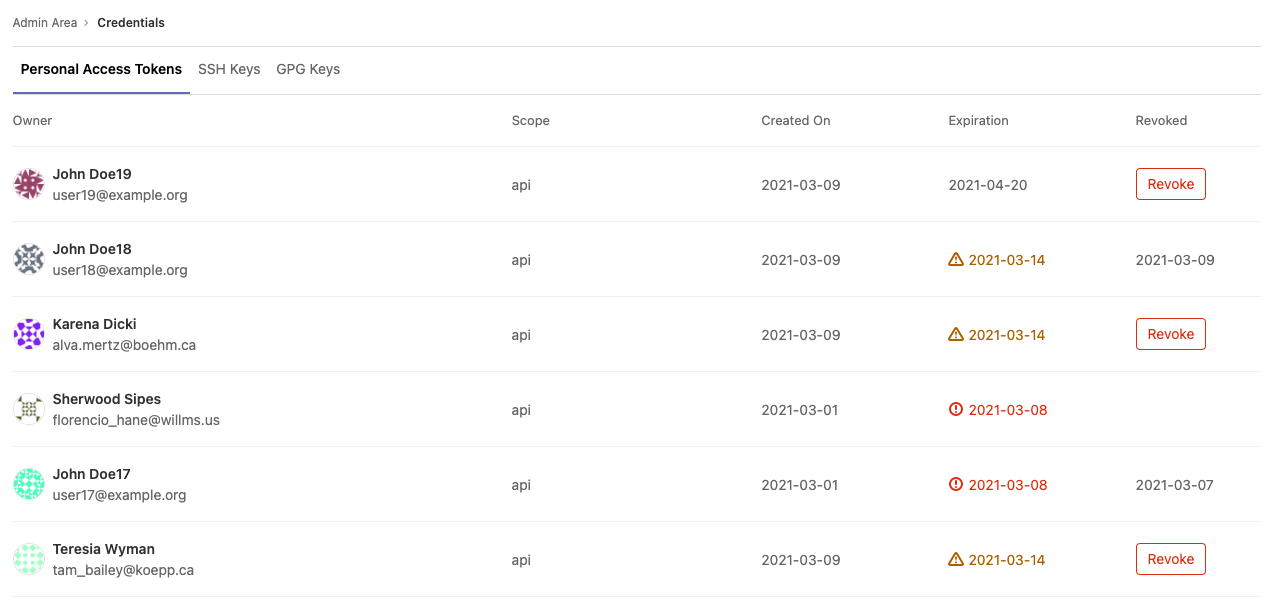Screen dimensions: 1274x604
Task: Click Teresia Wyman's green avatar
Action: pyautogui.click(x=27, y=559)
